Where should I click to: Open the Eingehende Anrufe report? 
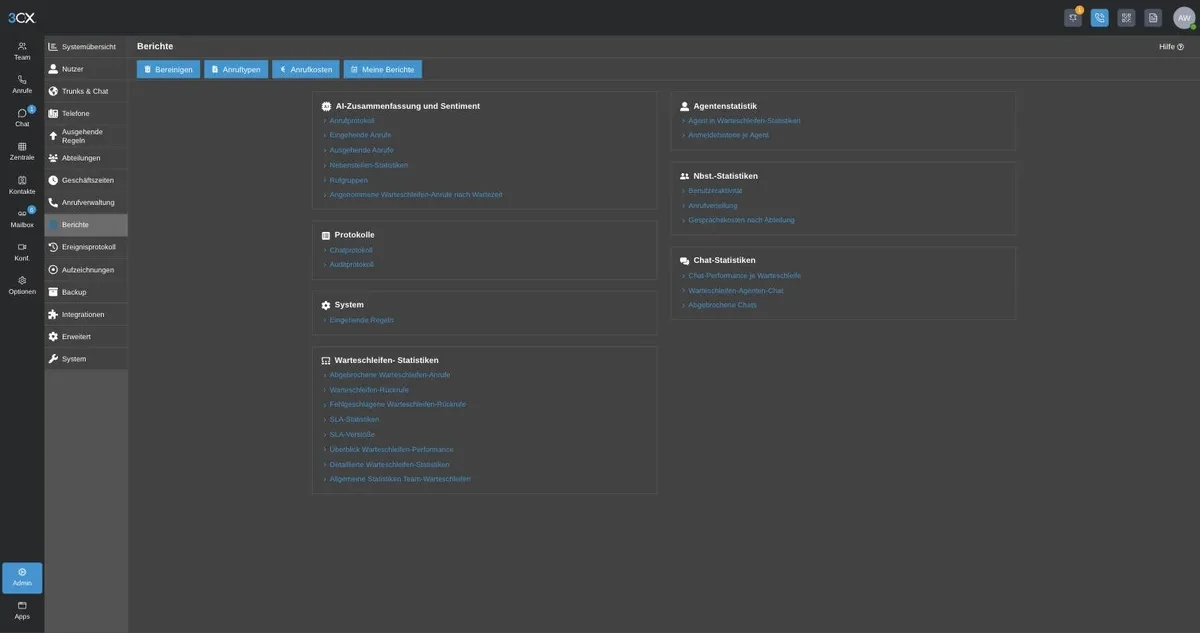[x=361, y=135]
